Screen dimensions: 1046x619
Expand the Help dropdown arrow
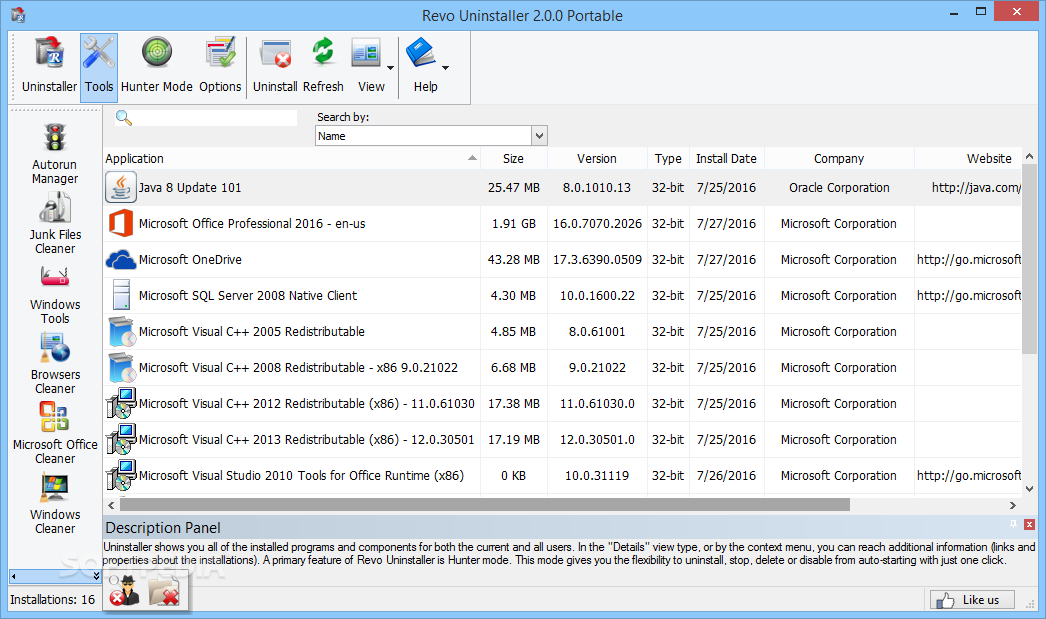(x=446, y=67)
